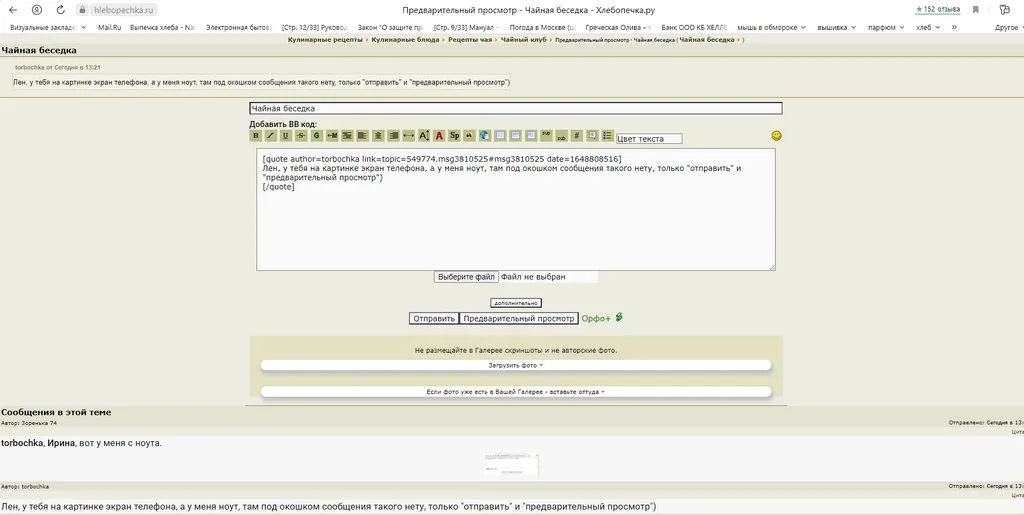Expand the Загрузить фото section
Viewport: 1024px width, 515px height.
tap(516, 365)
